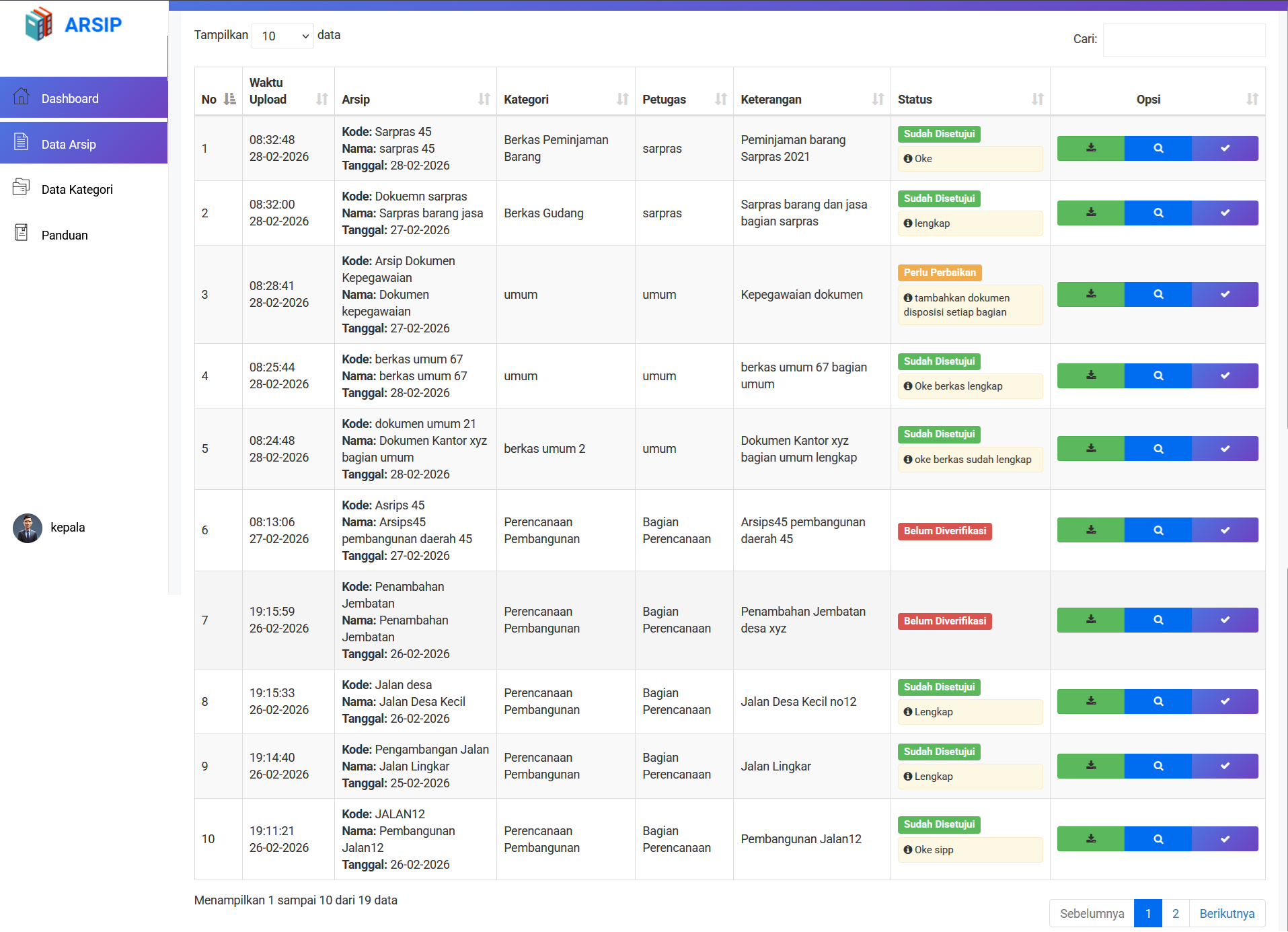Verify the JALAN12 archive

pyautogui.click(x=1225, y=839)
